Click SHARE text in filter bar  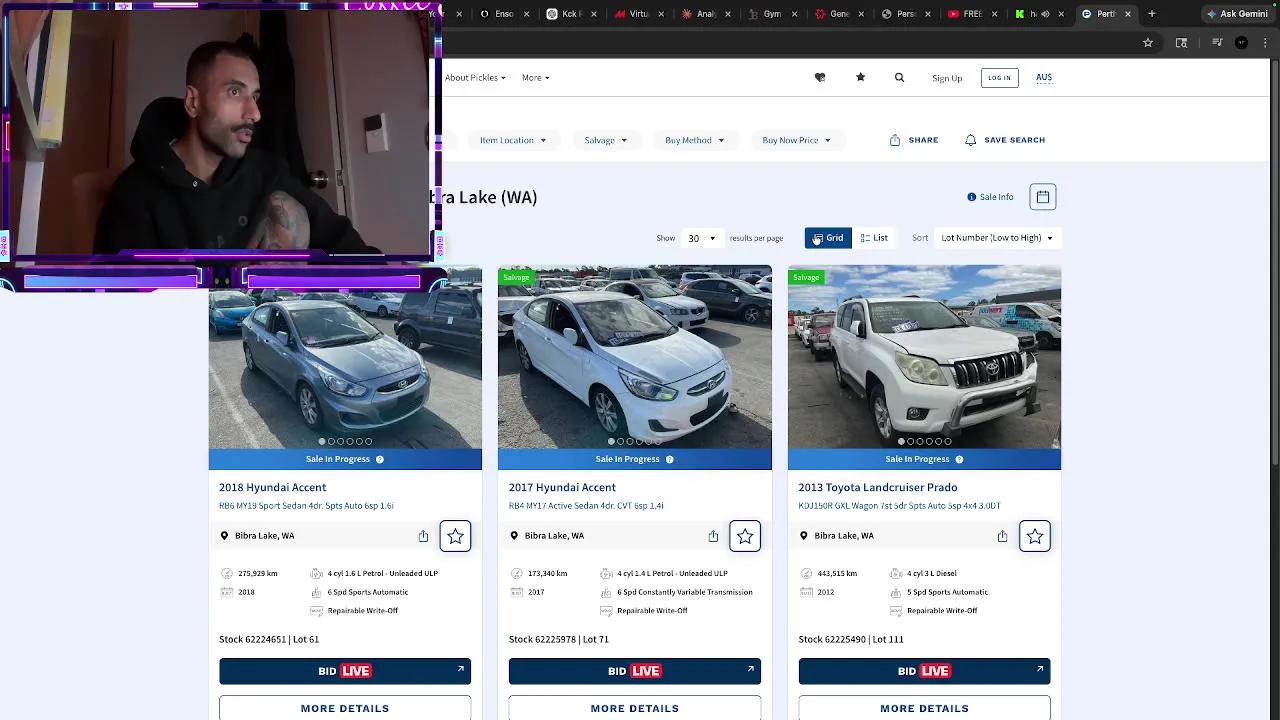click(x=923, y=140)
